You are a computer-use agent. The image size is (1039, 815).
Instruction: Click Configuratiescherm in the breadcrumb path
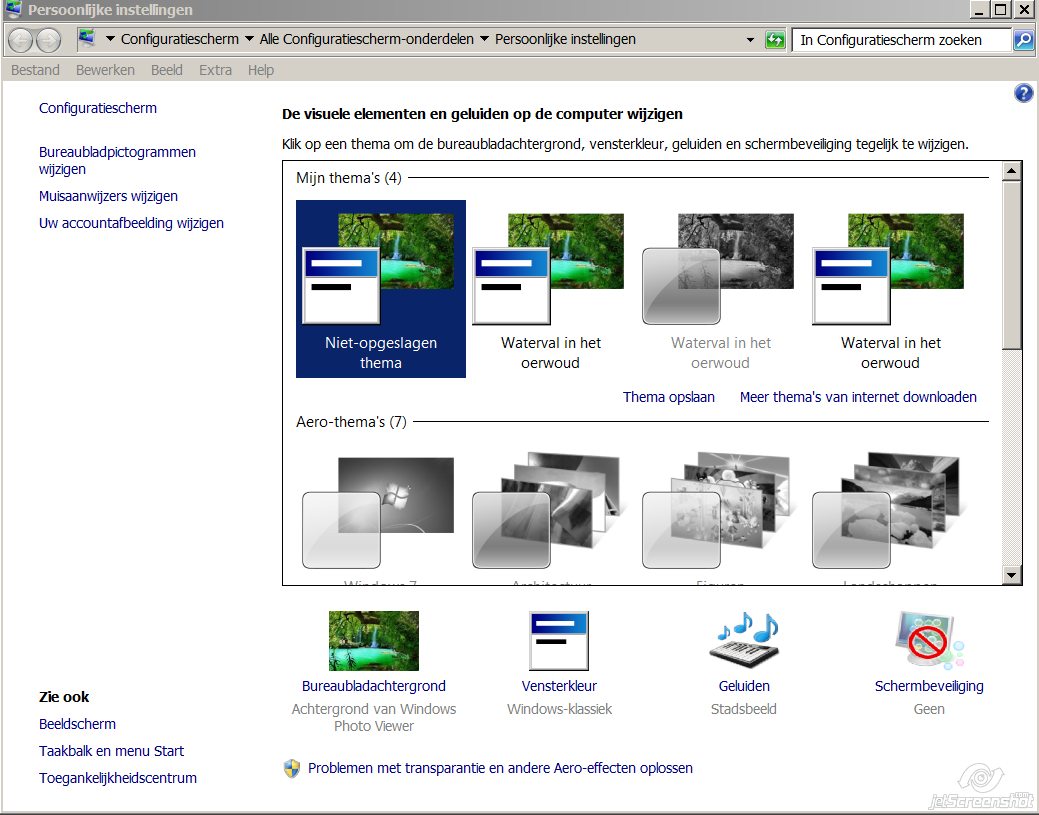pyautogui.click(x=180, y=39)
